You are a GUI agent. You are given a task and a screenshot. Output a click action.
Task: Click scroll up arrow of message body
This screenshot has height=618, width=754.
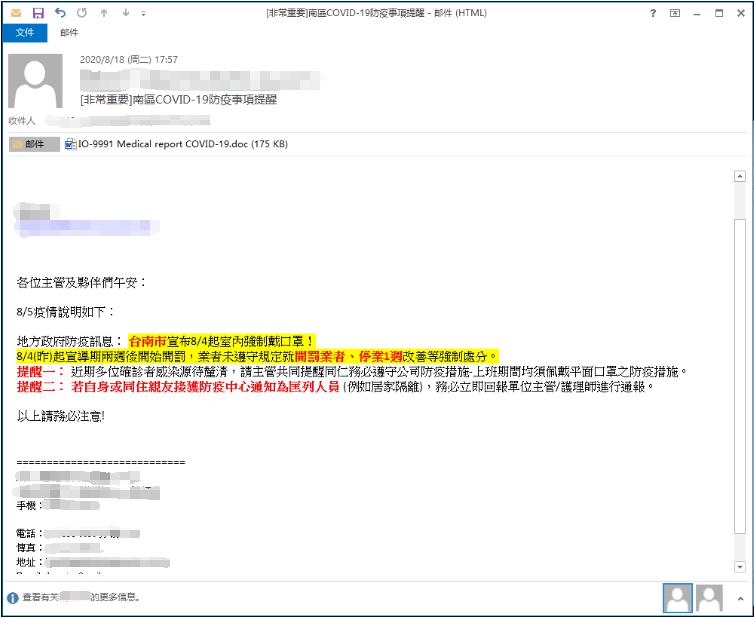click(740, 177)
